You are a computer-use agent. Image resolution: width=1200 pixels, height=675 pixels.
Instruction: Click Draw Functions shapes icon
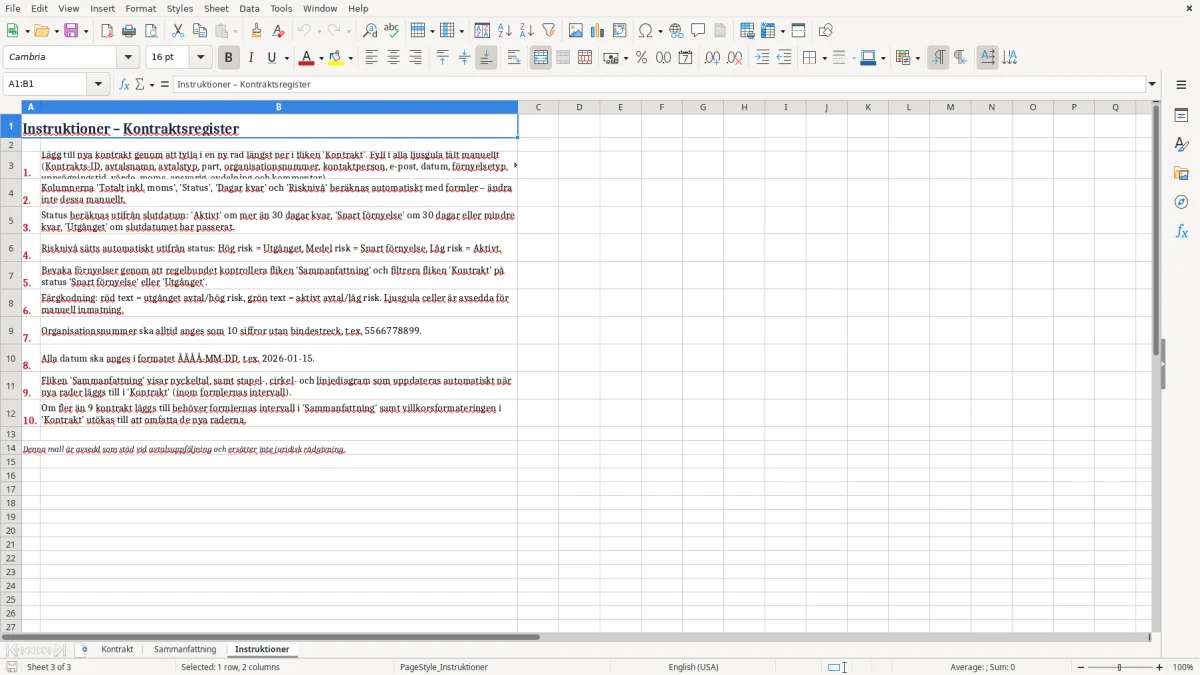(x=826, y=31)
